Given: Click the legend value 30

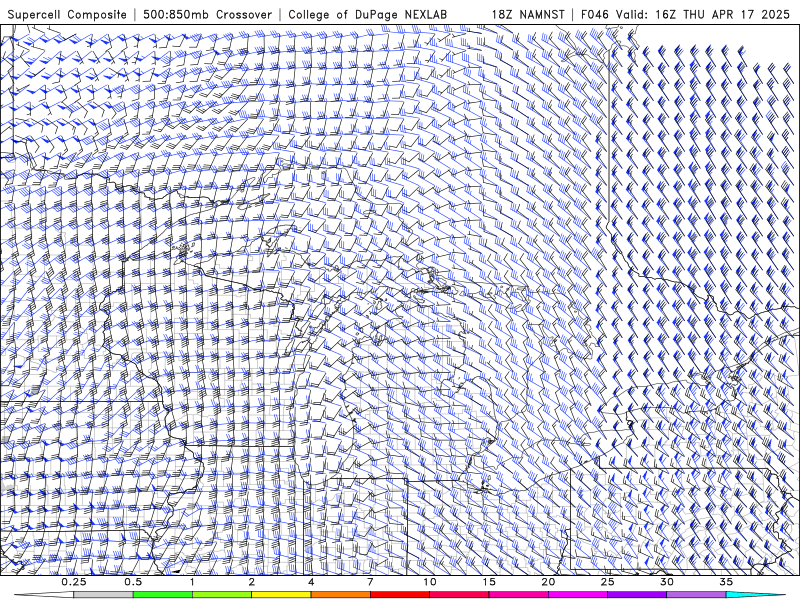Looking at the screenshot, I should click(x=667, y=582).
